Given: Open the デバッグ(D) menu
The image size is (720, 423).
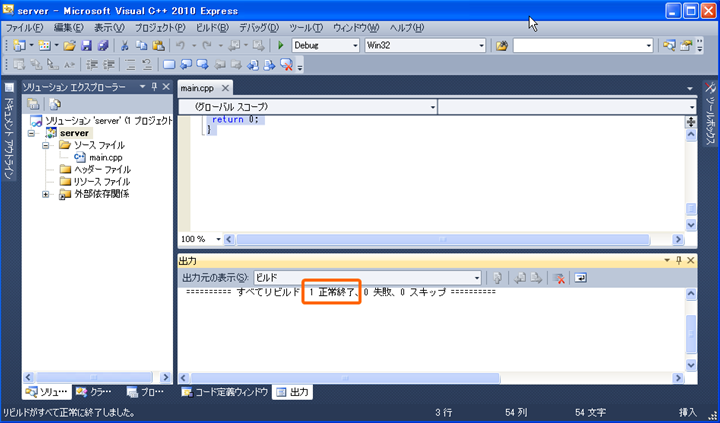Looking at the screenshot, I should point(259,28).
